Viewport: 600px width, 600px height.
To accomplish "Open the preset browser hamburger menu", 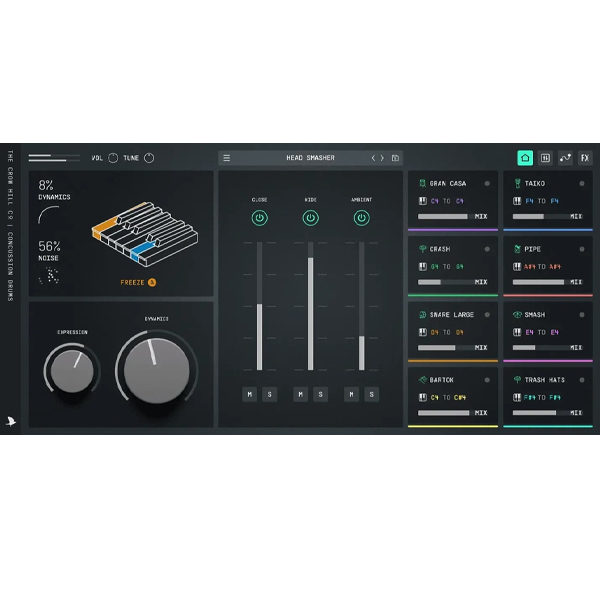I will click(227, 158).
